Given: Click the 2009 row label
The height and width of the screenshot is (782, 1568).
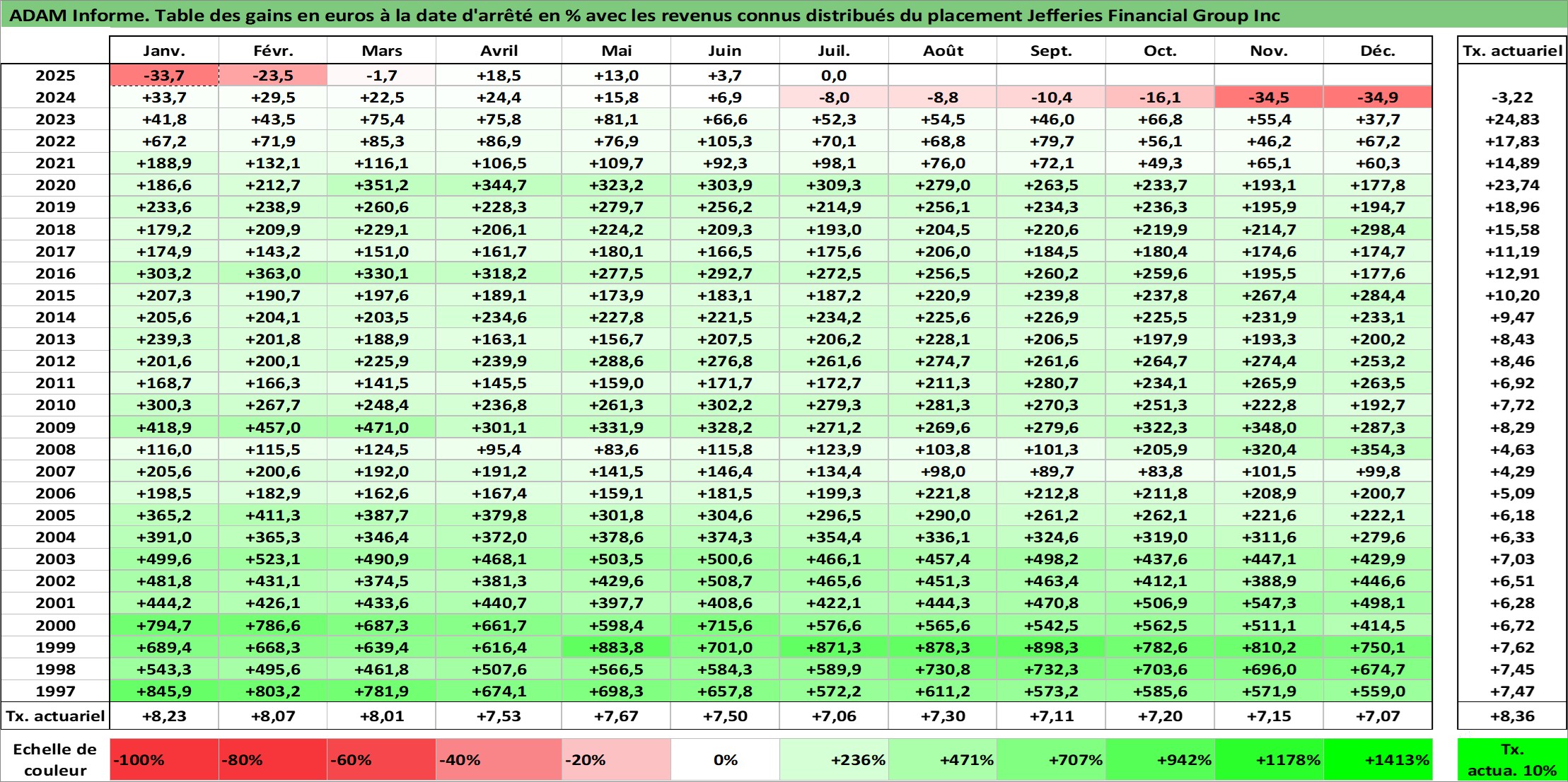Looking at the screenshot, I should (x=55, y=427).
